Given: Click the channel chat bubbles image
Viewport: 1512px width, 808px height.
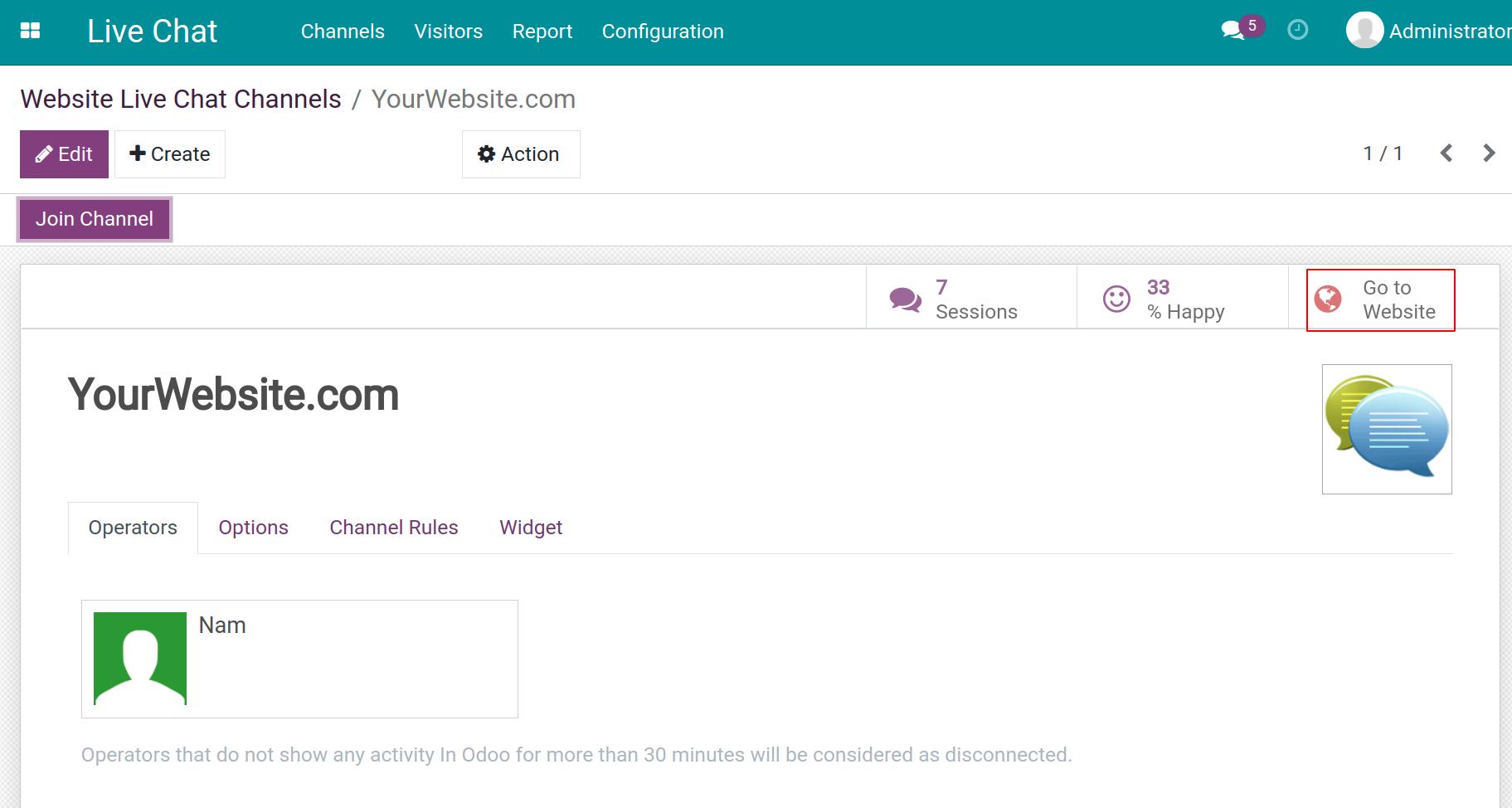Looking at the screenshot, I should (1386, 429).
